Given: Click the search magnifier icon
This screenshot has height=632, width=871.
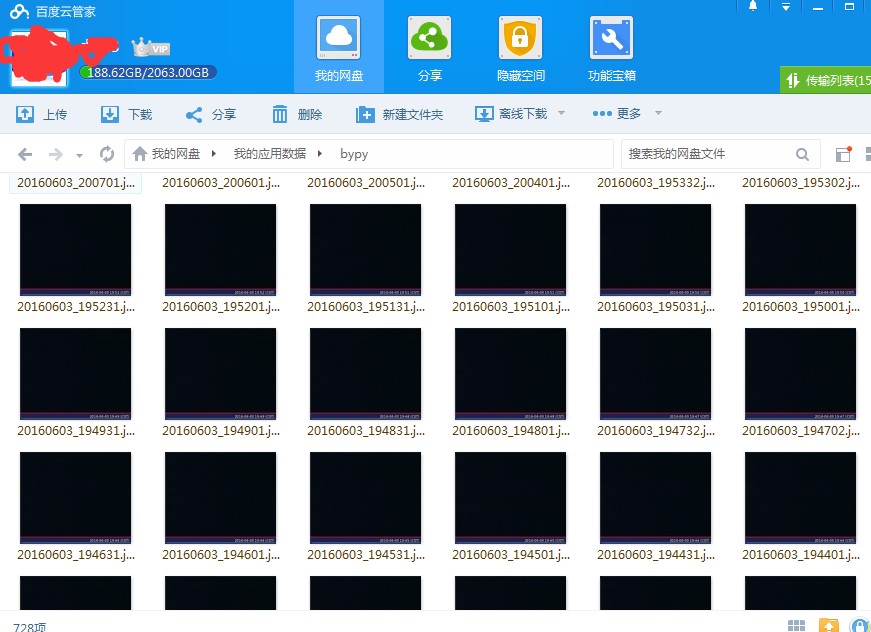Looking at the screenshot, I should tap(802, 154).
